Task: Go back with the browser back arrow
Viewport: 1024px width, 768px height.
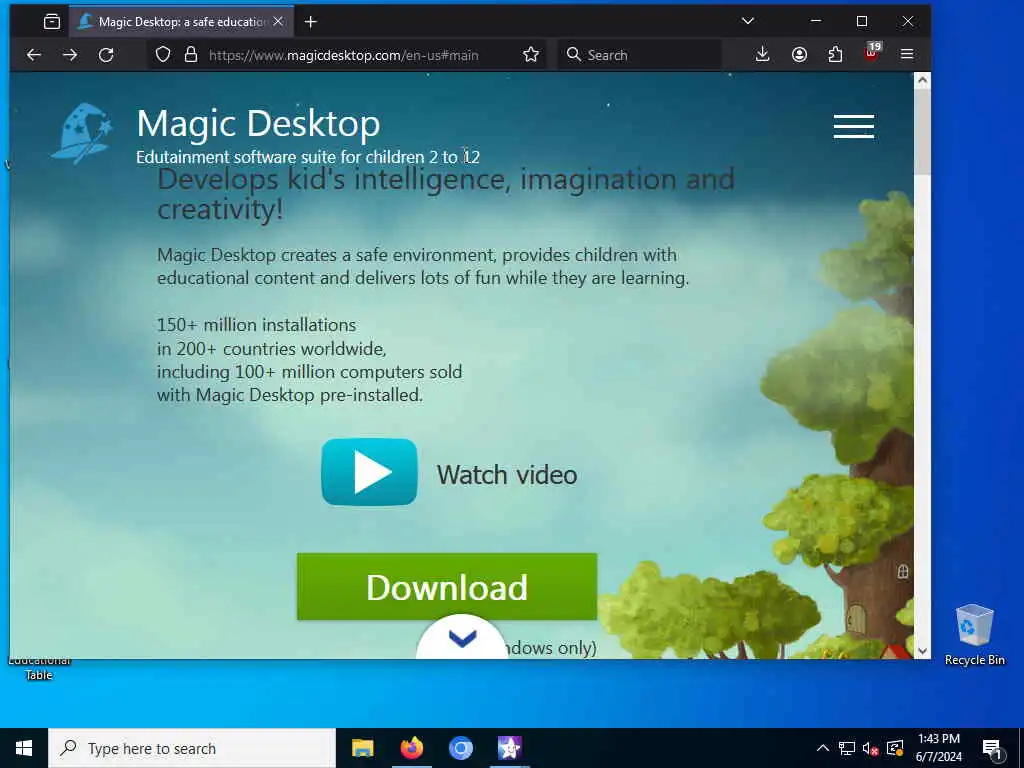Action: (34, 55)
